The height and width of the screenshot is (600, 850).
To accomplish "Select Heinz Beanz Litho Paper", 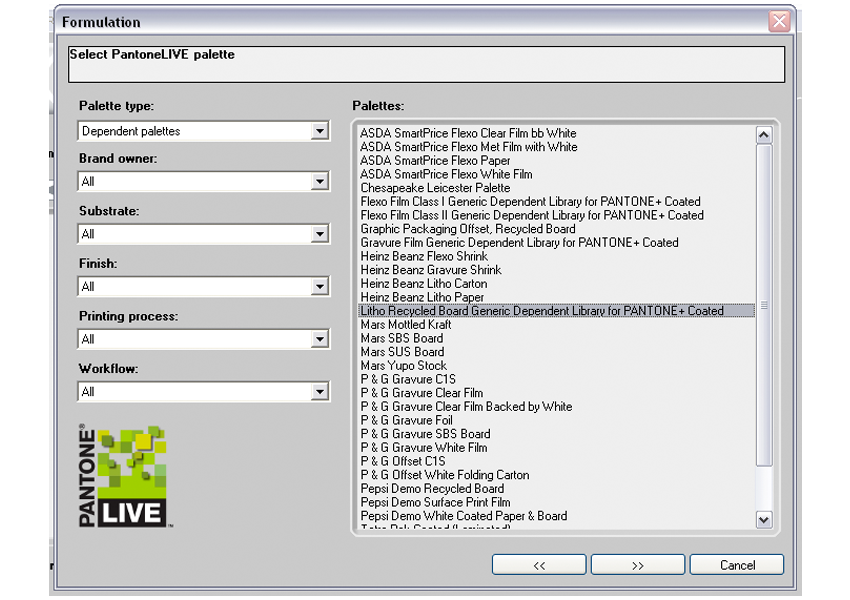I will pos(422,297).
